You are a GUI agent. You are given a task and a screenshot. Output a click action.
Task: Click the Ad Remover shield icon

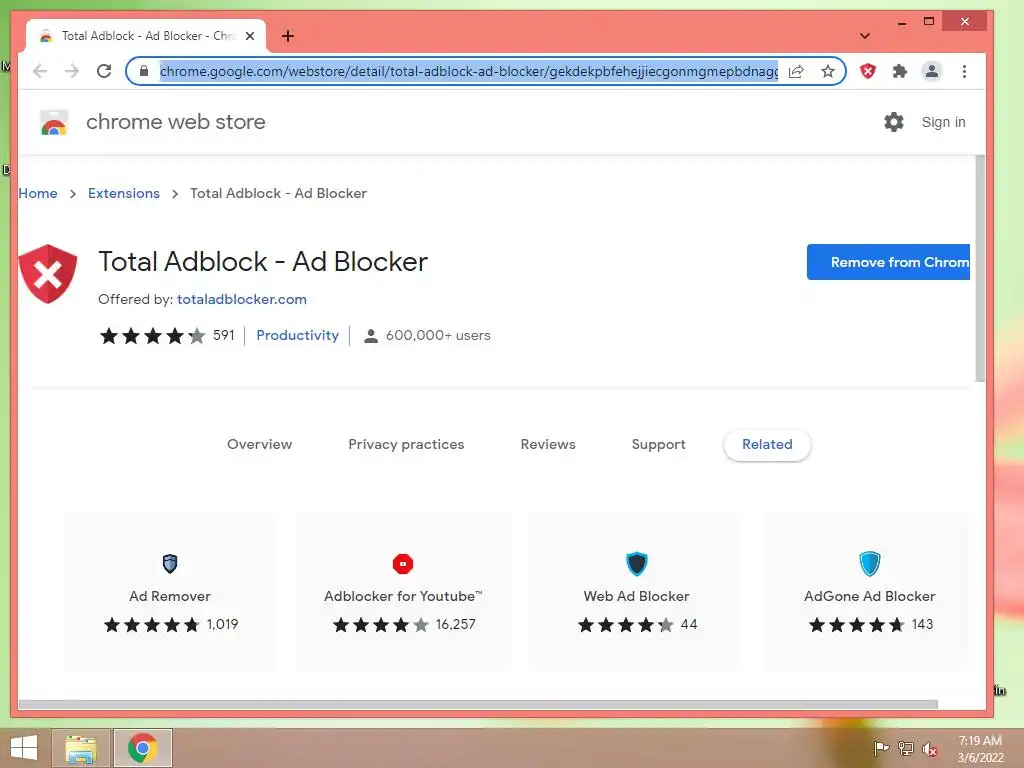tap(170, 563)
